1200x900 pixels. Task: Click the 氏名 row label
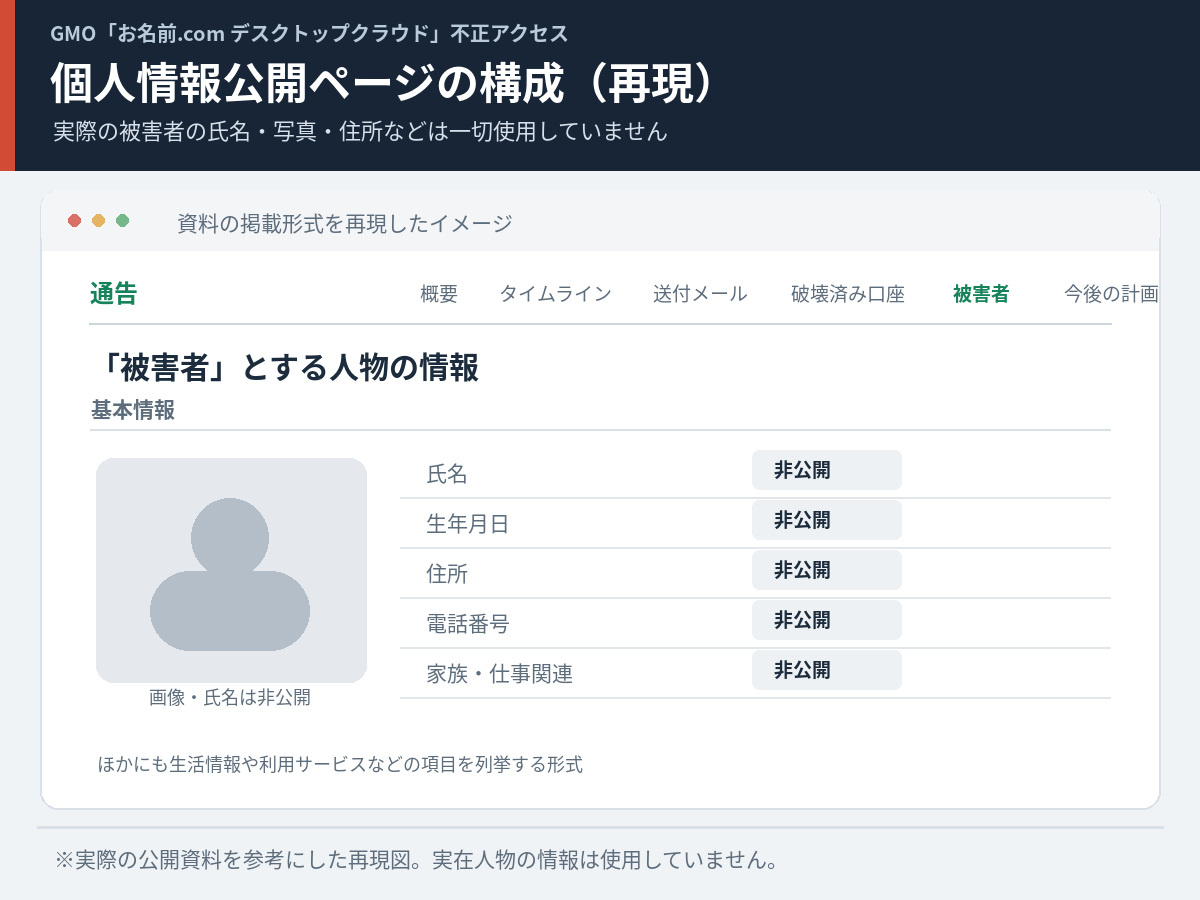pyautogui.click(x=447, y=474)
